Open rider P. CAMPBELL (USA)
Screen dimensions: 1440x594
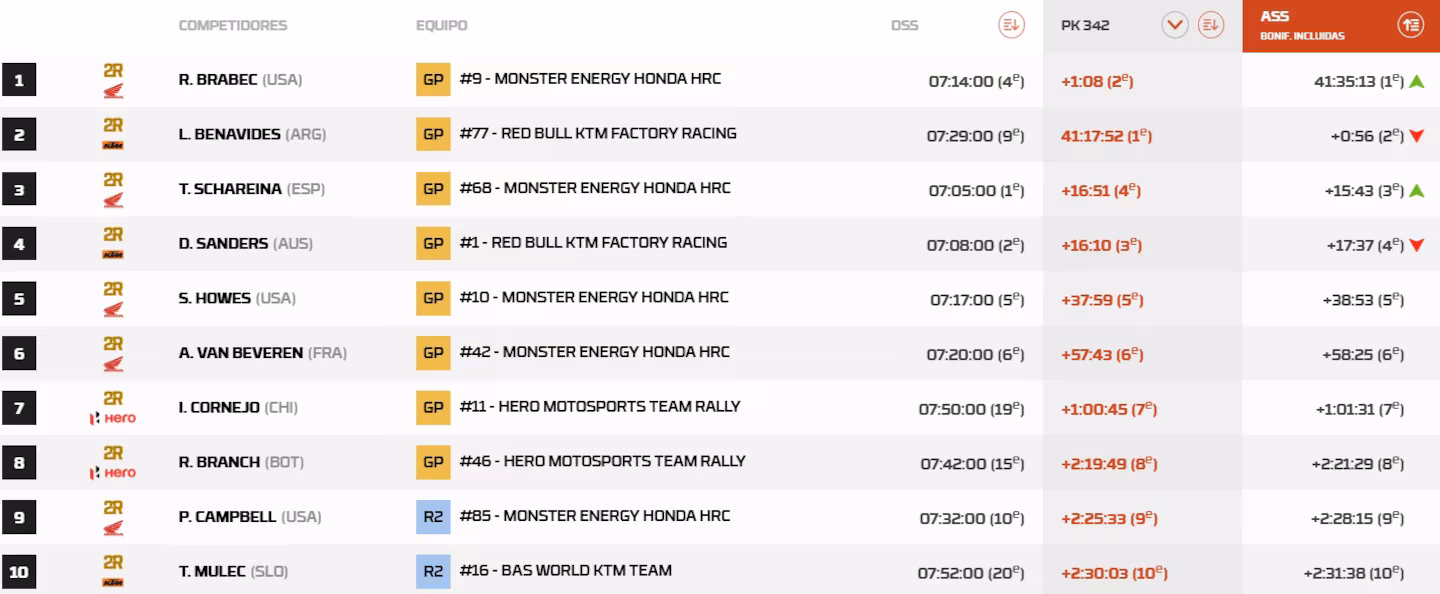click(x=249, y=517)
